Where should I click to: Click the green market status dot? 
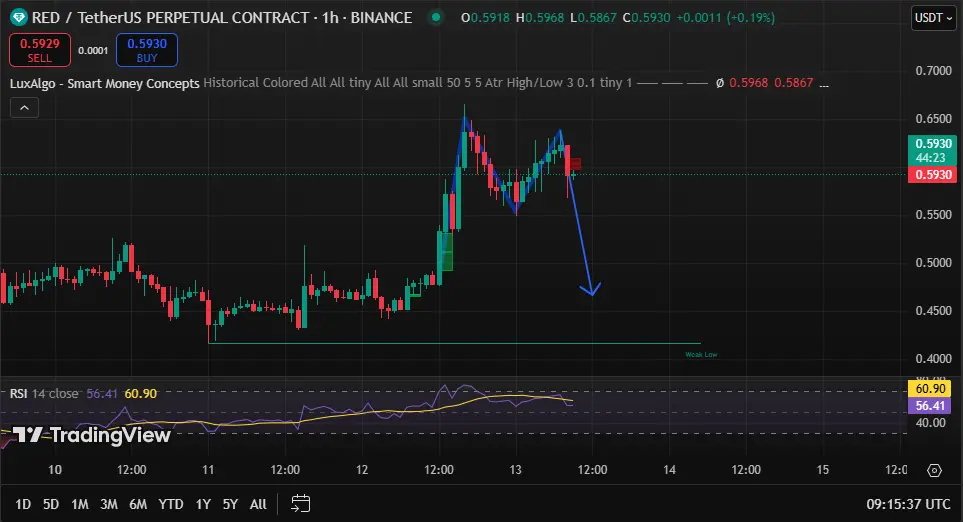(436, 17)
